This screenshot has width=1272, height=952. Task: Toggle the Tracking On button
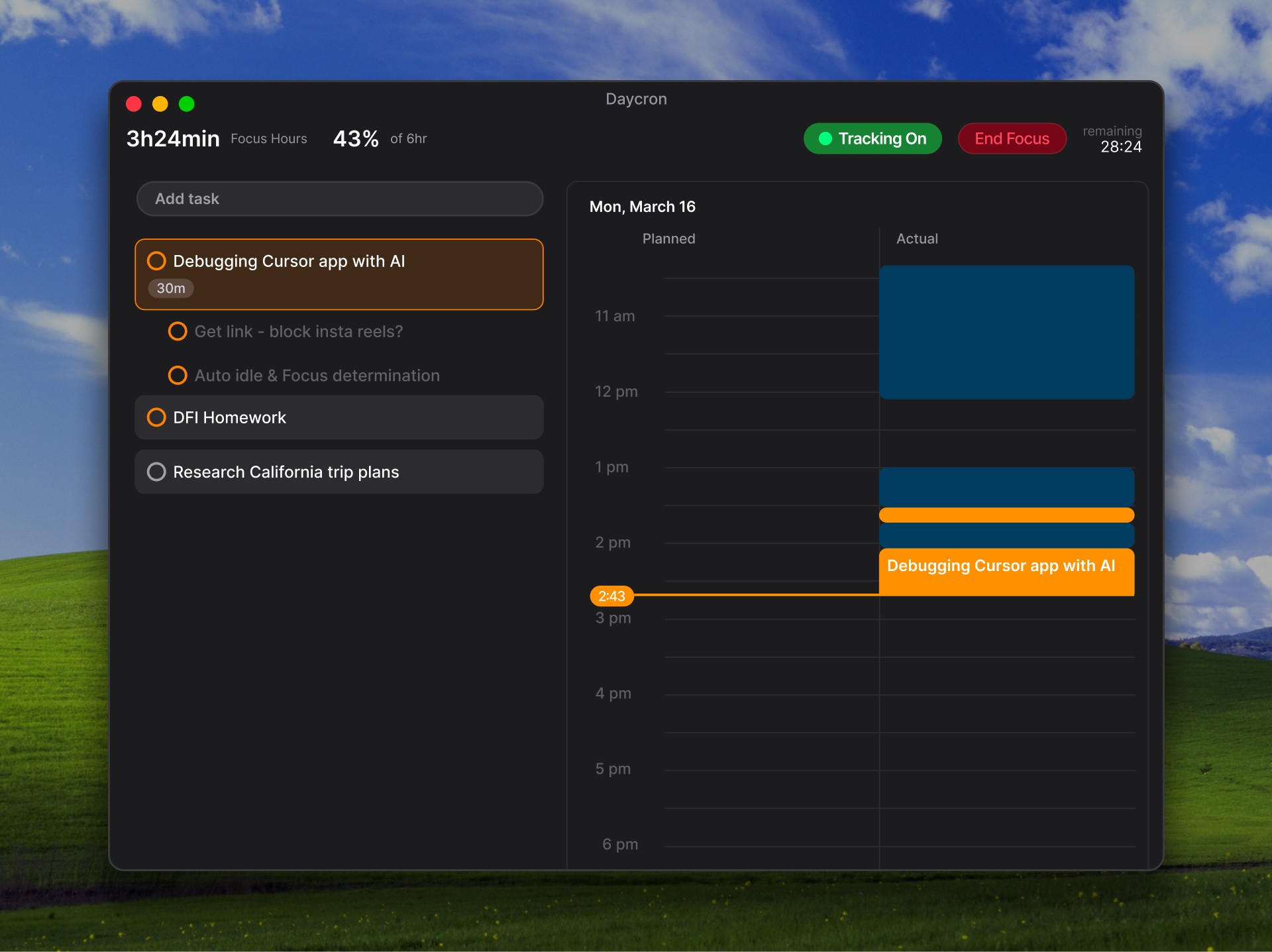[872, 138]
